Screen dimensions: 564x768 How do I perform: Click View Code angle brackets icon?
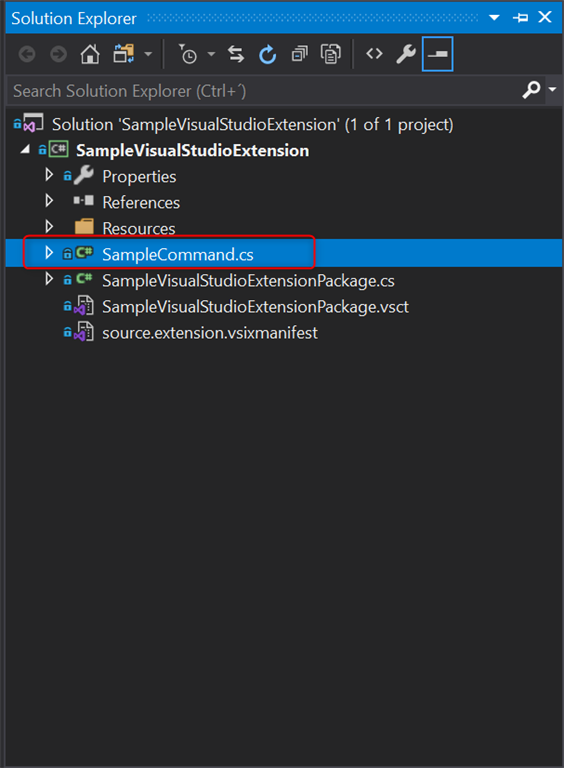pos(375,53)
